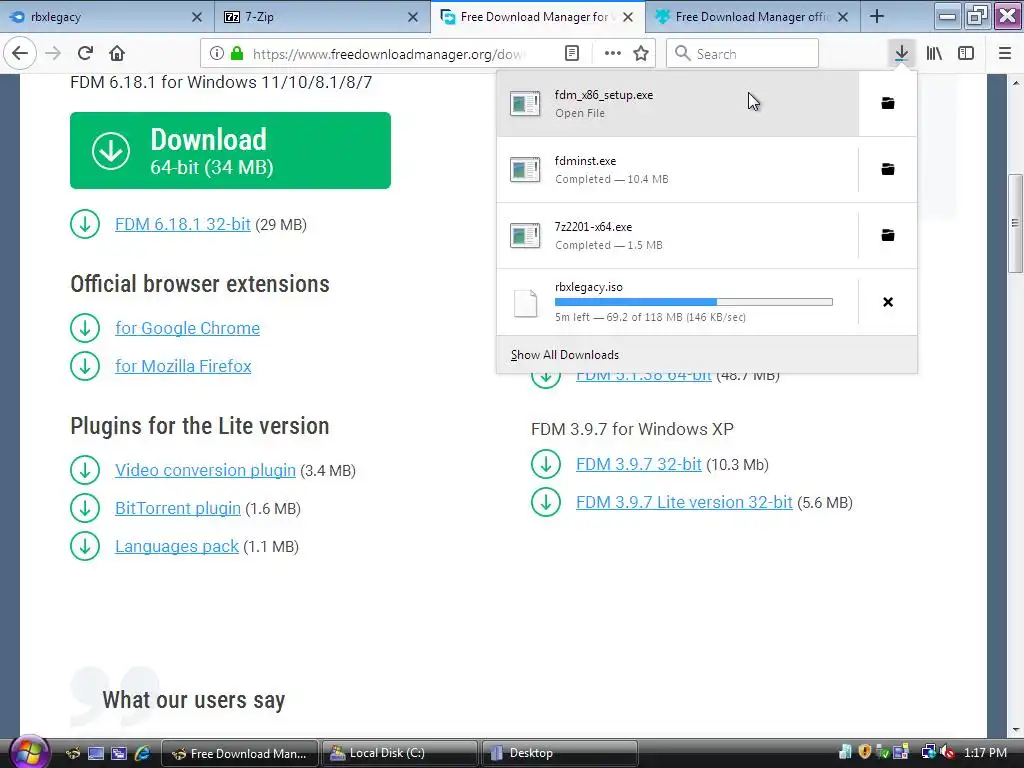Bookmark this page with the star

[x=641, y=54]
